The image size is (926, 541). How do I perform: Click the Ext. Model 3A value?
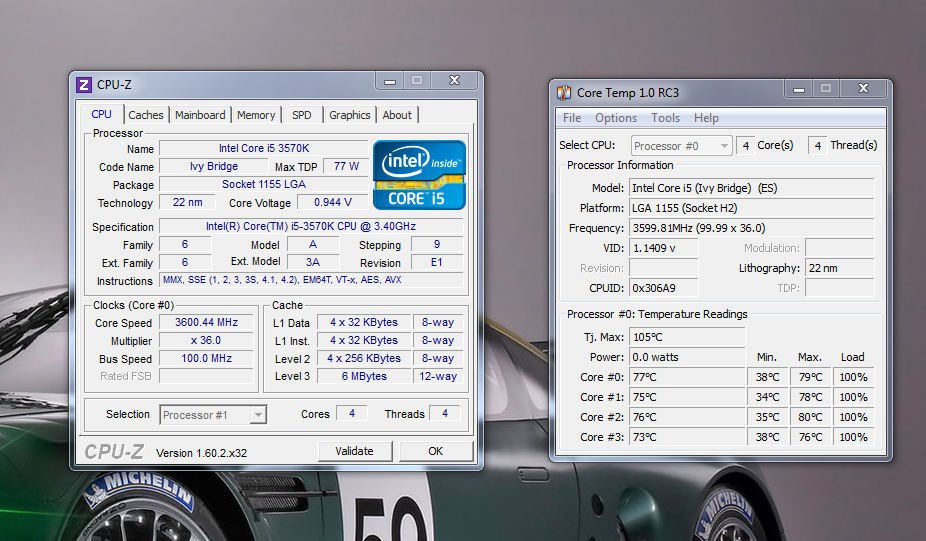tap(313, 262)
